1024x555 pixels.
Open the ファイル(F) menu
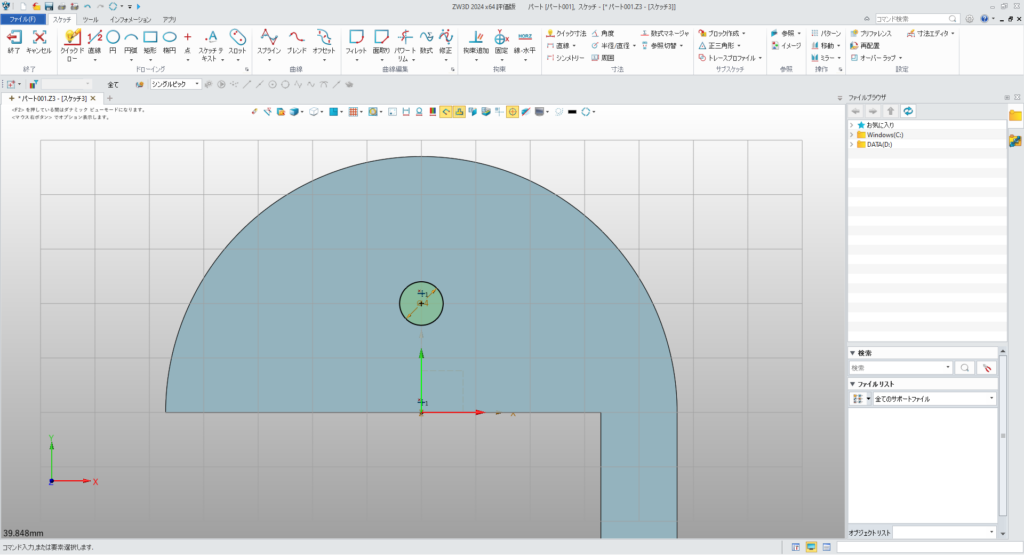tap(22, 19)
